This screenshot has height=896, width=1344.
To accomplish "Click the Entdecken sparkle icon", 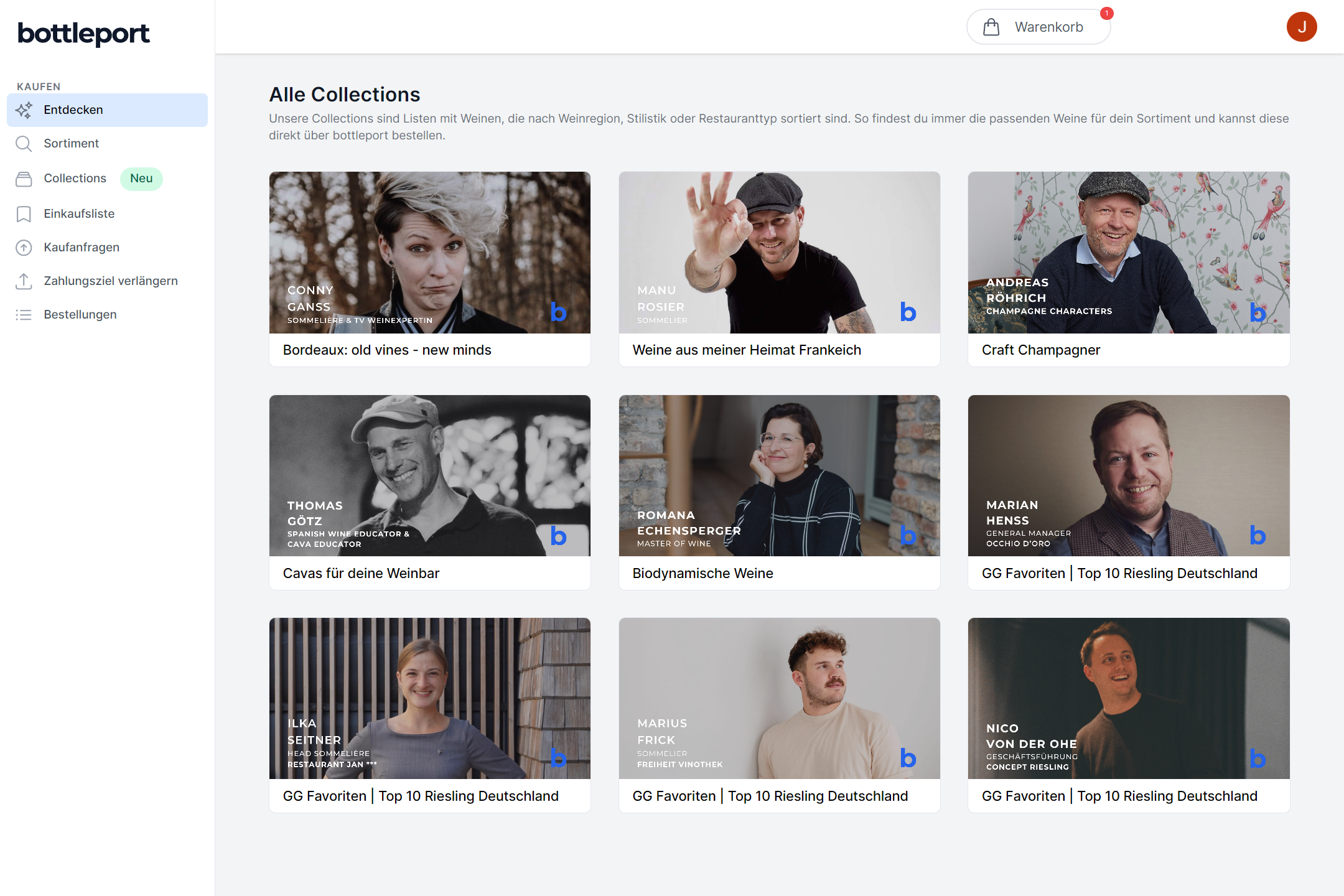I will [24, 110].
